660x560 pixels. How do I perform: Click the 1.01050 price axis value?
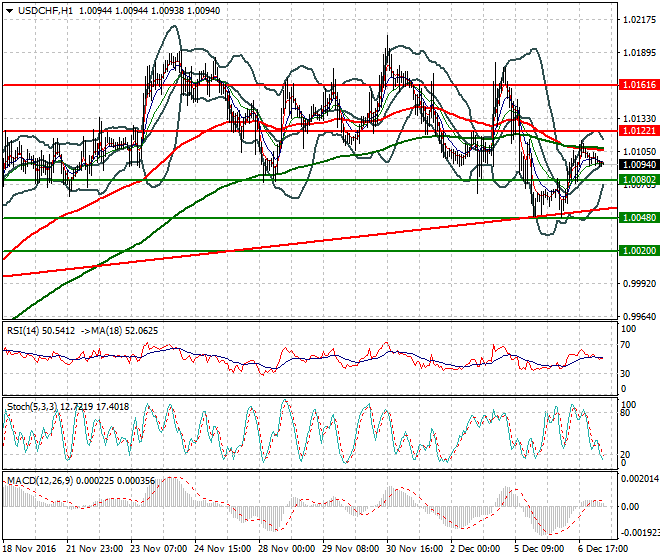tap(639, 152)
